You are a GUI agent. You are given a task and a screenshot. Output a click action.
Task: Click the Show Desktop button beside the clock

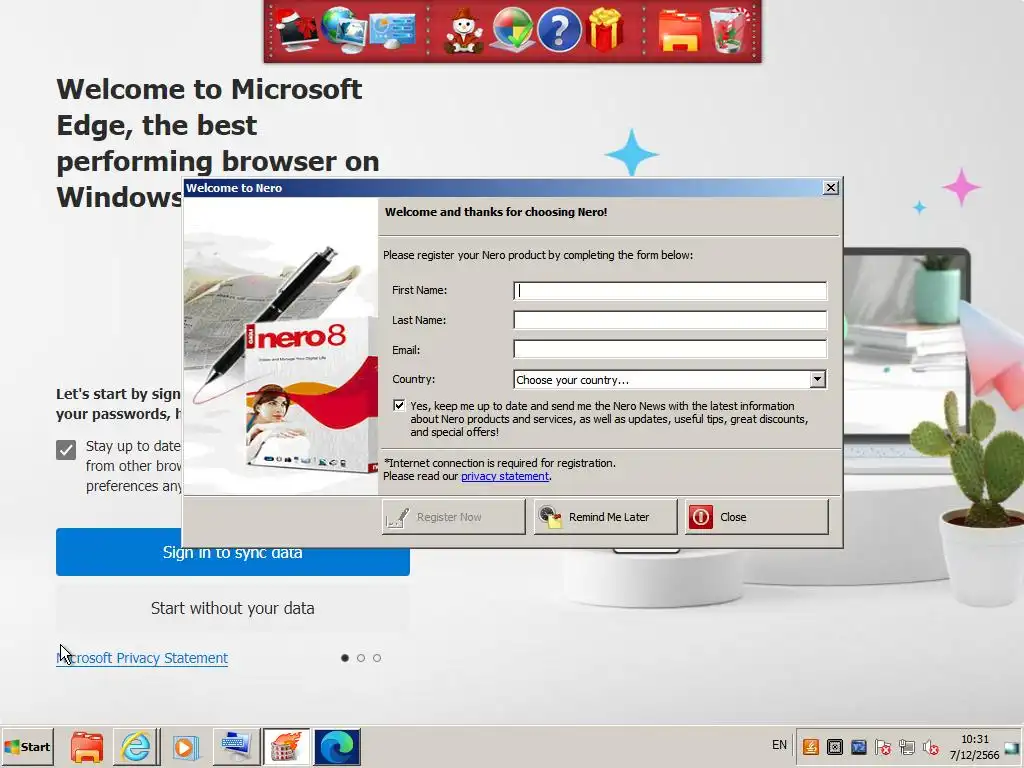[x=1012, y=748]
